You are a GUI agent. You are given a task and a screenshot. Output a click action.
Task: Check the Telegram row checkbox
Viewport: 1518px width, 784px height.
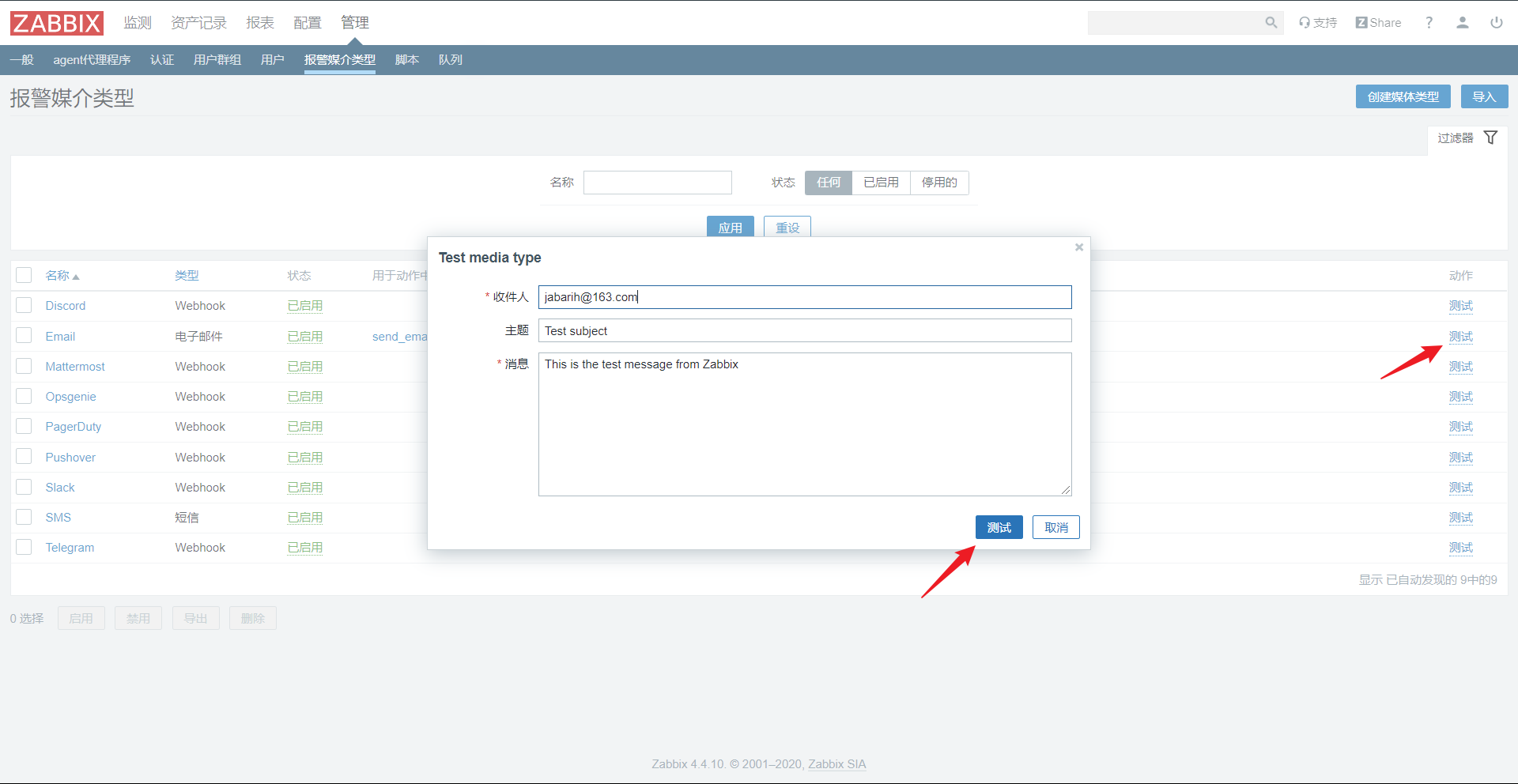point(24,547)
